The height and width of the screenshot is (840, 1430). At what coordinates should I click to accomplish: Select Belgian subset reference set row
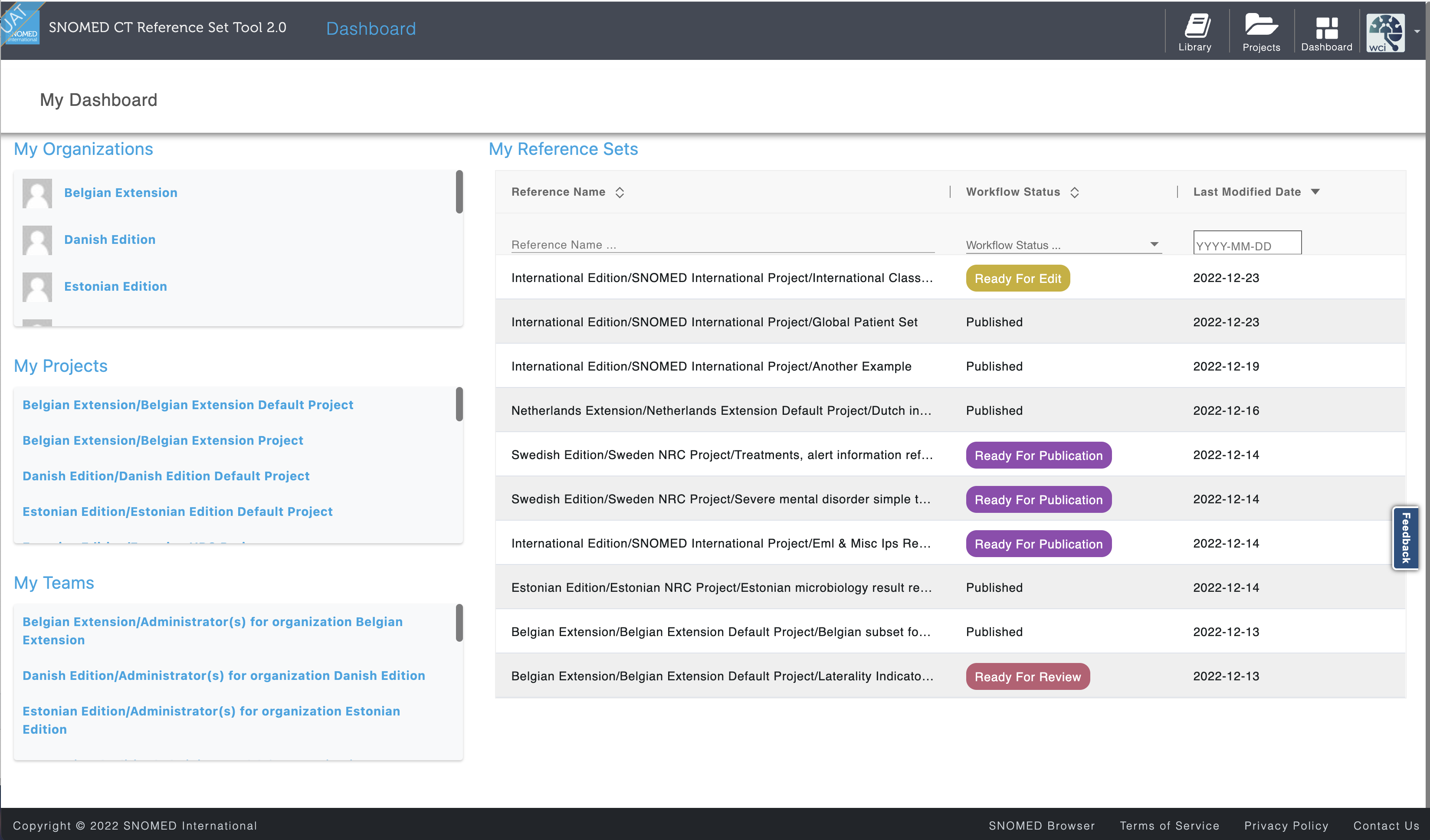coord(951,632)
